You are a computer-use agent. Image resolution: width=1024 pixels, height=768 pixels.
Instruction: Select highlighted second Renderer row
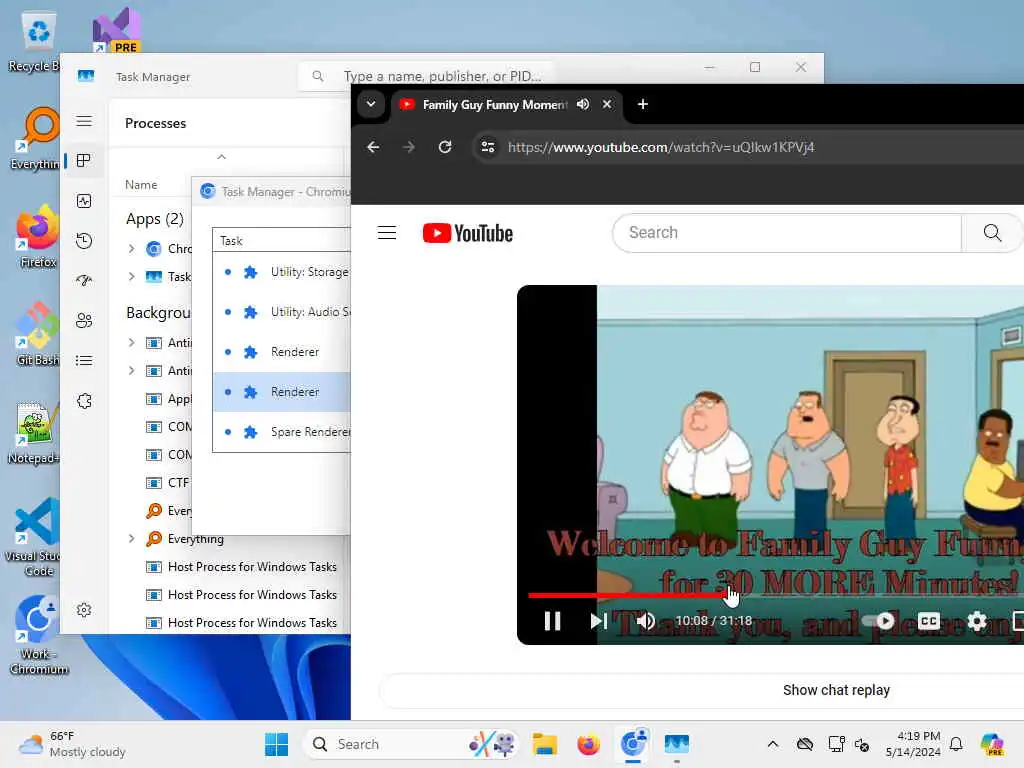click(282, 392)
